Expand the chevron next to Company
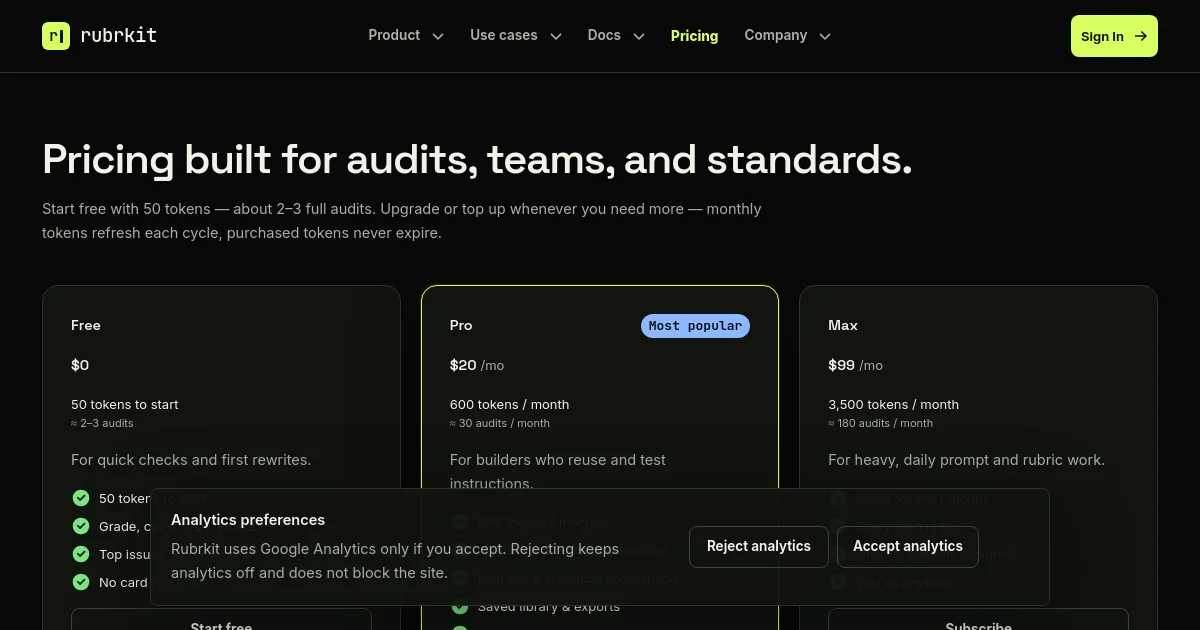This screenshot has height=630, width=1200. [825, 36]
